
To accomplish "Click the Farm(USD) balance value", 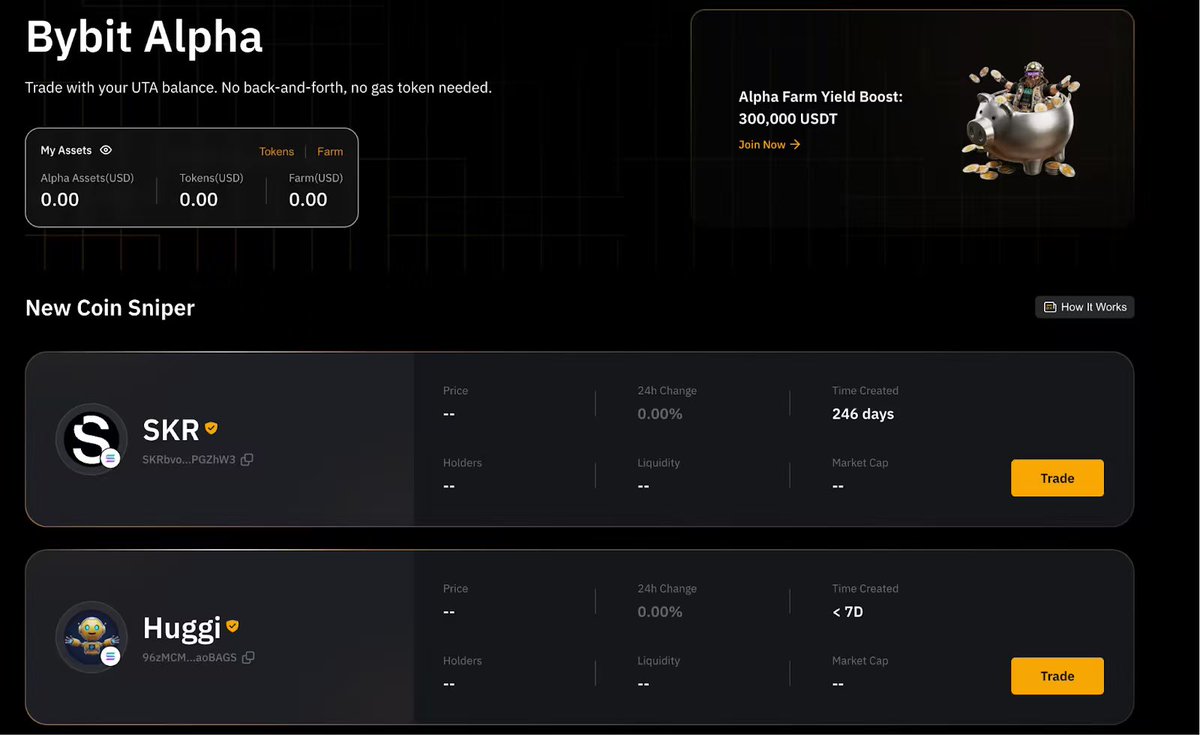I will point(308,200).
